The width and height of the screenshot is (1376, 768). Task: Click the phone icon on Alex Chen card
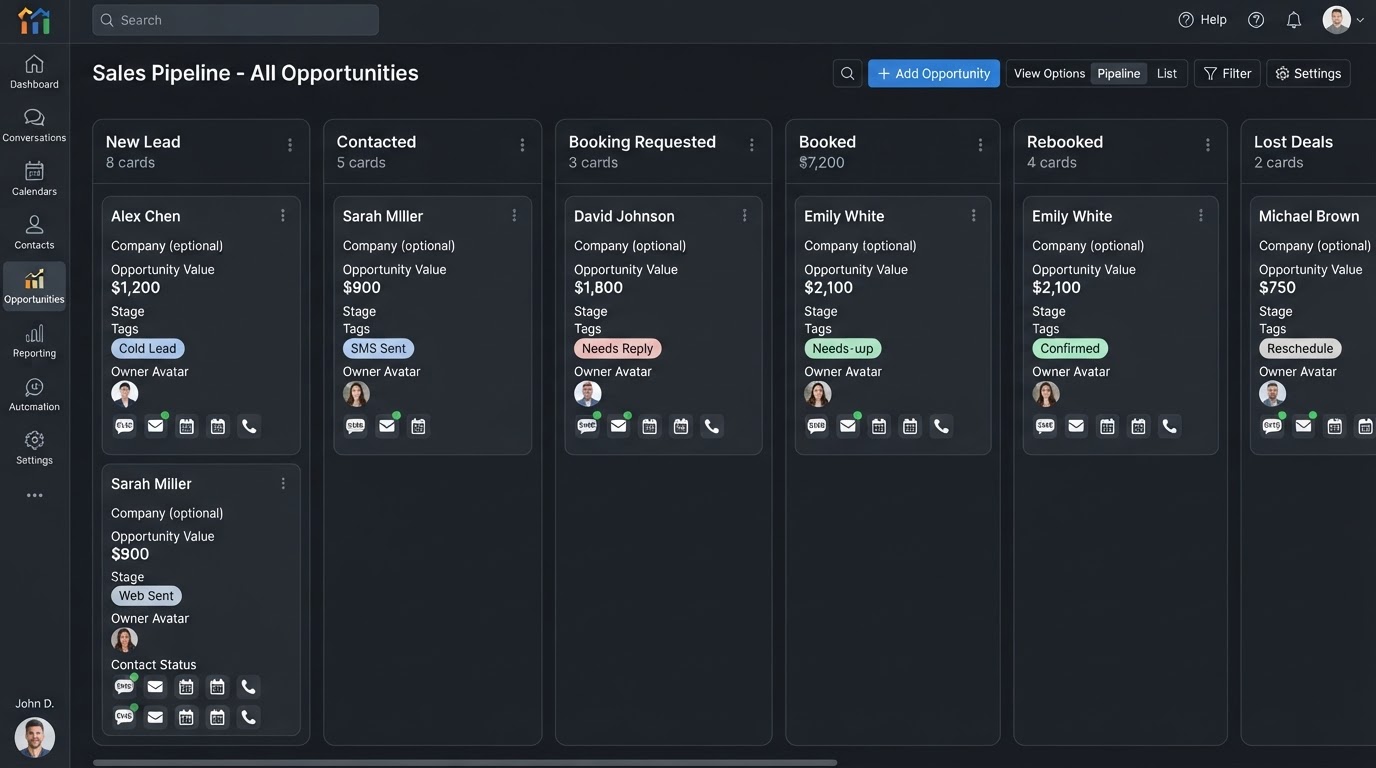click(x=249, y=426)
